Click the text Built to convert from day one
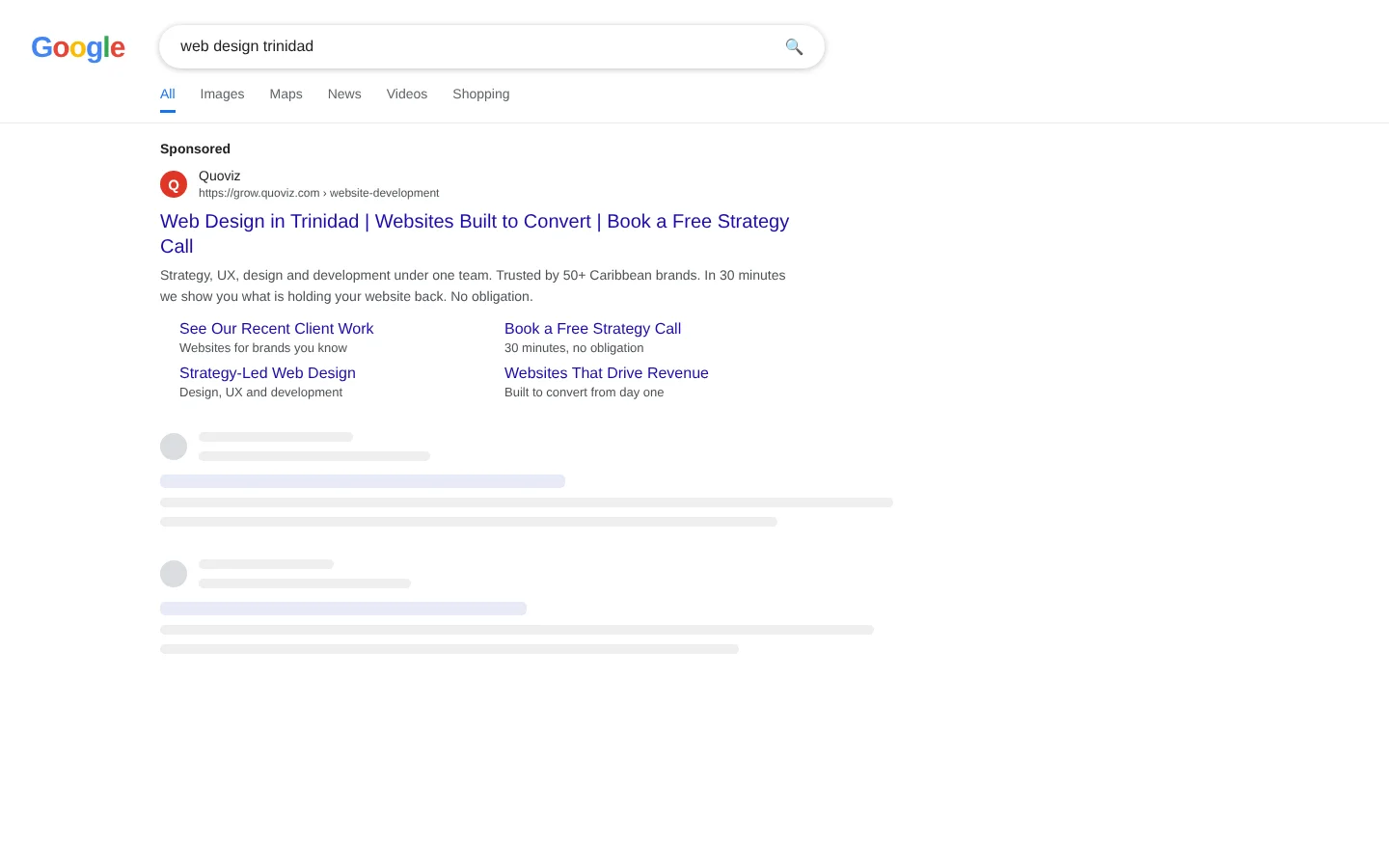 [584, 393]
